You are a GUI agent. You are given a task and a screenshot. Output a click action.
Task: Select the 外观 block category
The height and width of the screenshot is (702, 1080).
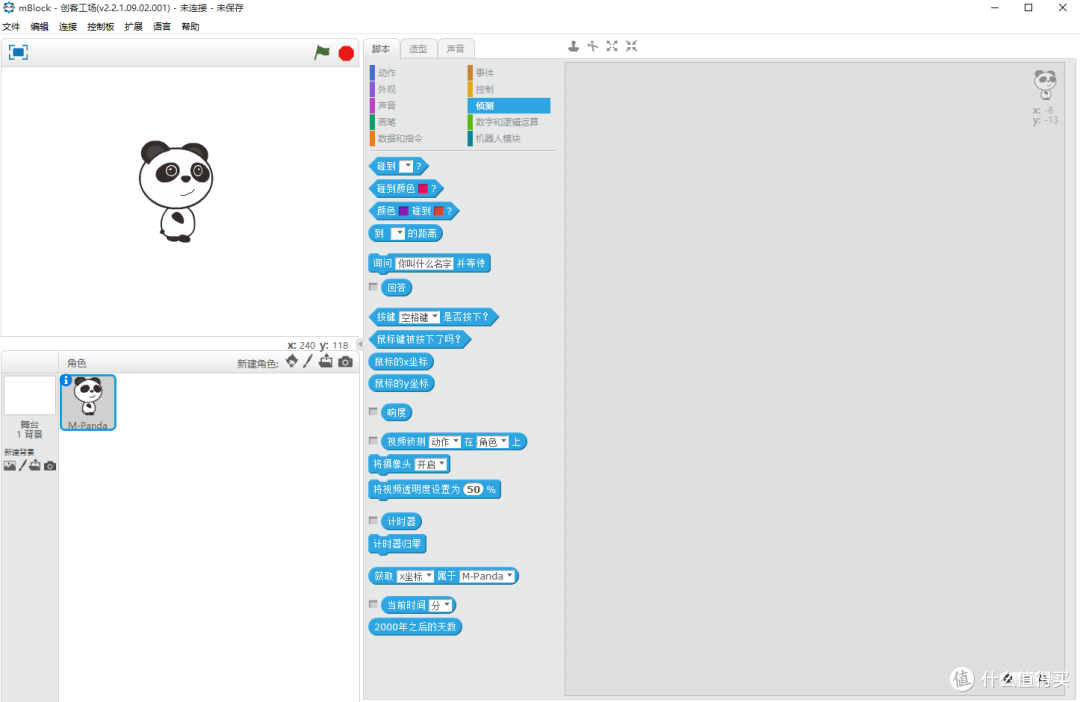pyautogui.click(x=386, y=90)
